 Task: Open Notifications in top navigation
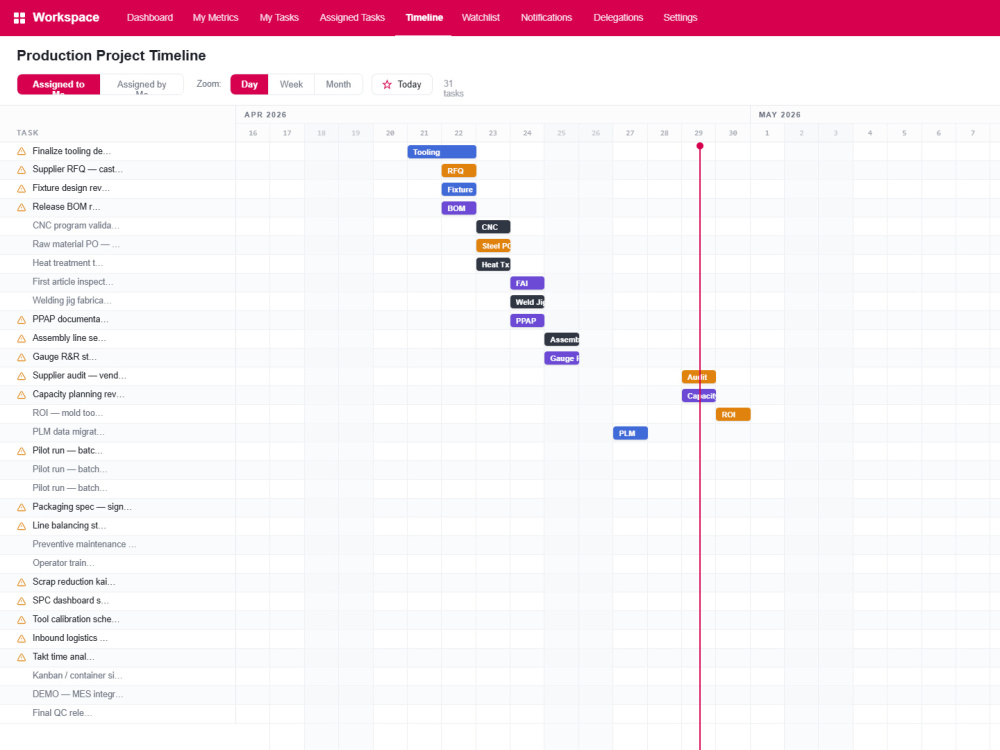coord(547,18)
